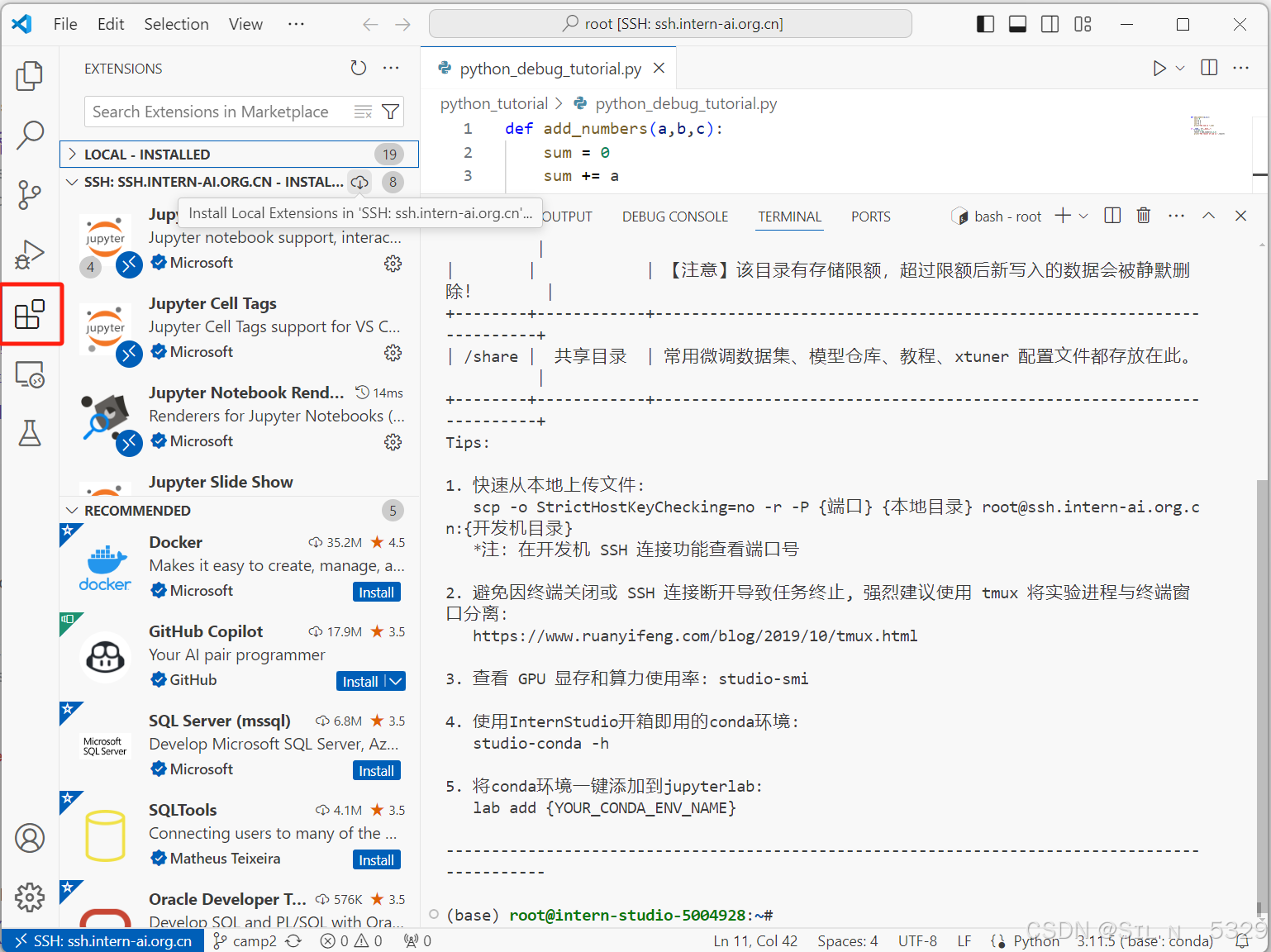Open customize layout control
The height and width of the screenshot is (952, 1271).
coord(1083,24)
